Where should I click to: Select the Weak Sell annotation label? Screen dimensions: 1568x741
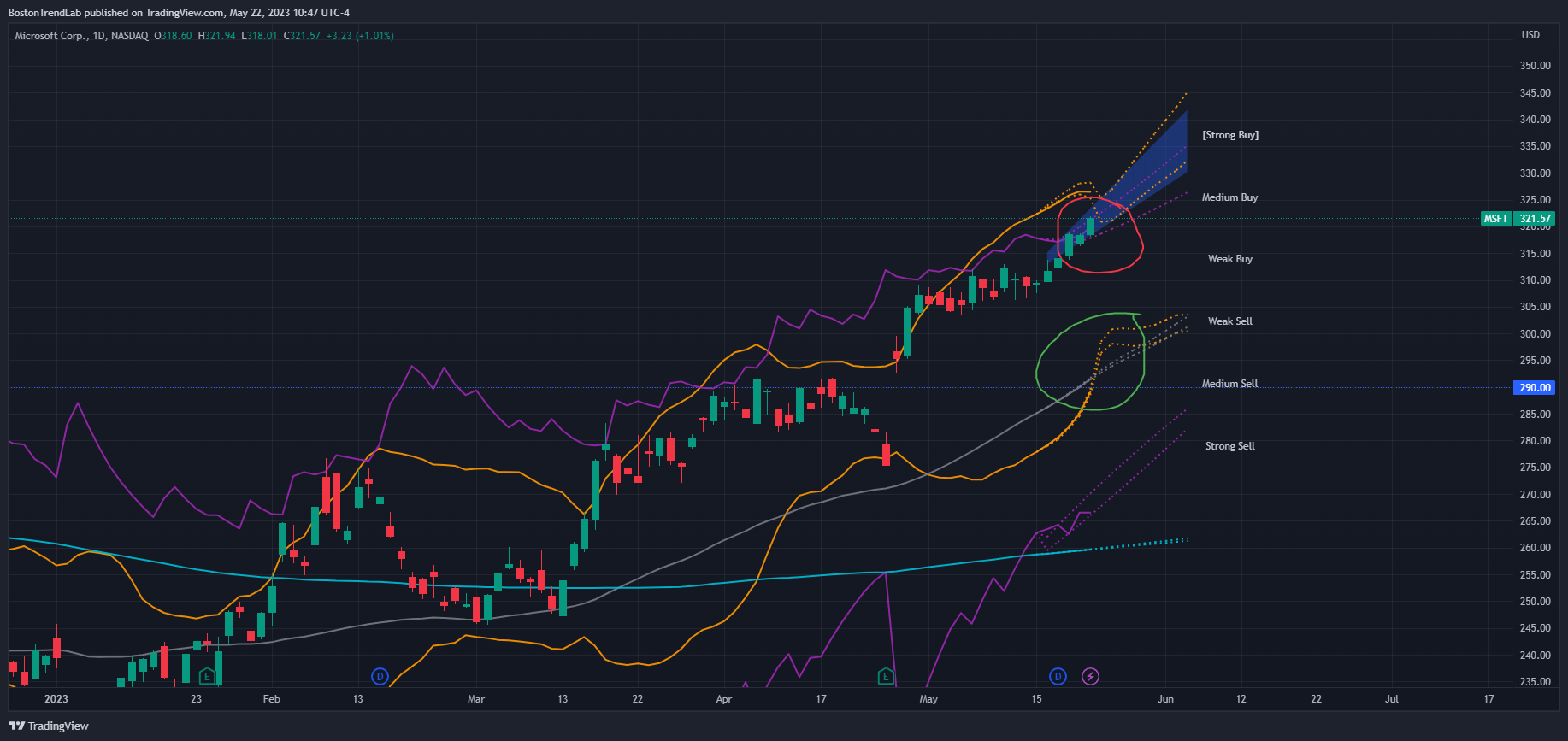[x=1230, y=321]
